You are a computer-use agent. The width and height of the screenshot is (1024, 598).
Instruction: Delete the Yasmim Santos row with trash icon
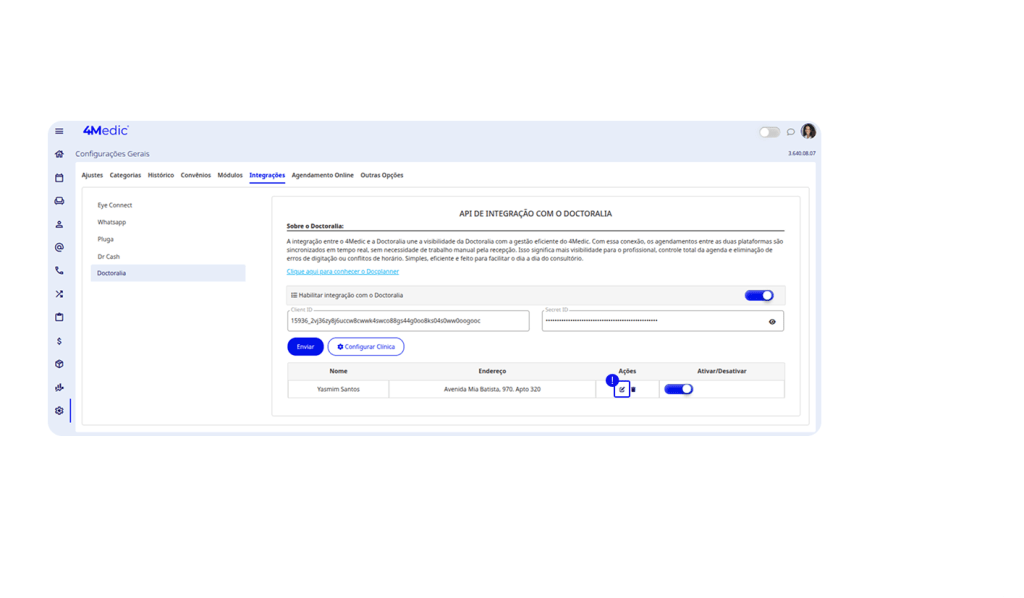click(x=633, y=390)
